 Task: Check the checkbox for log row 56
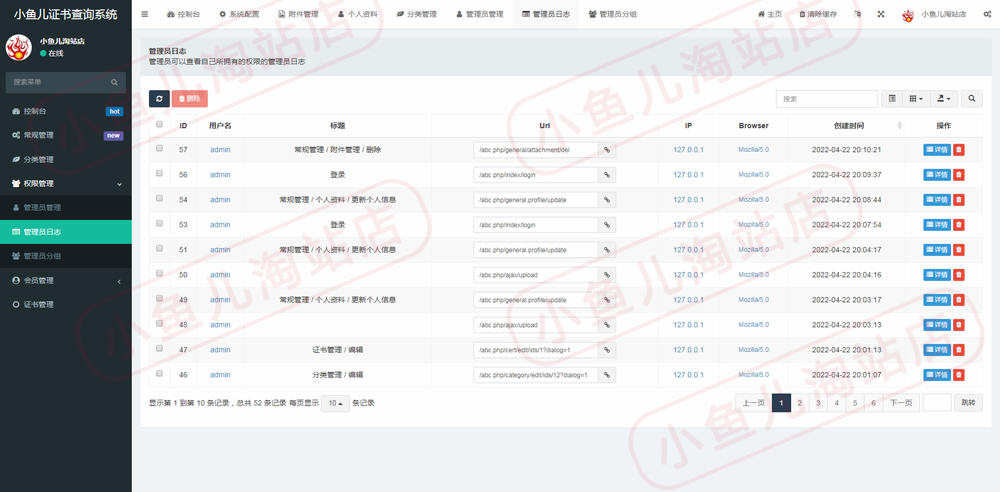[159, 173]
